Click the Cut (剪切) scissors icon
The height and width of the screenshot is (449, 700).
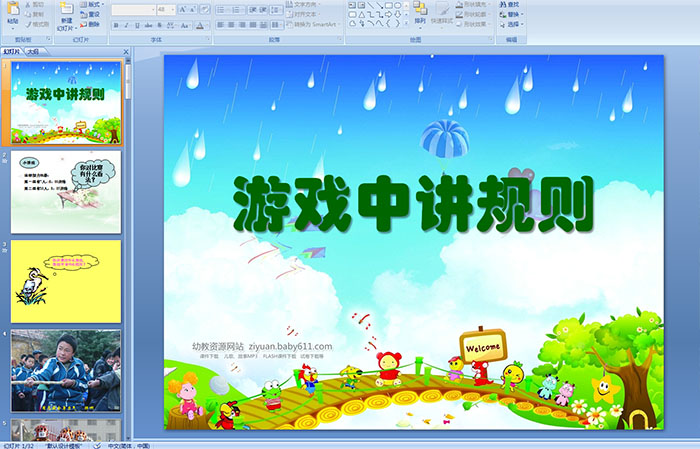(28, 5)
